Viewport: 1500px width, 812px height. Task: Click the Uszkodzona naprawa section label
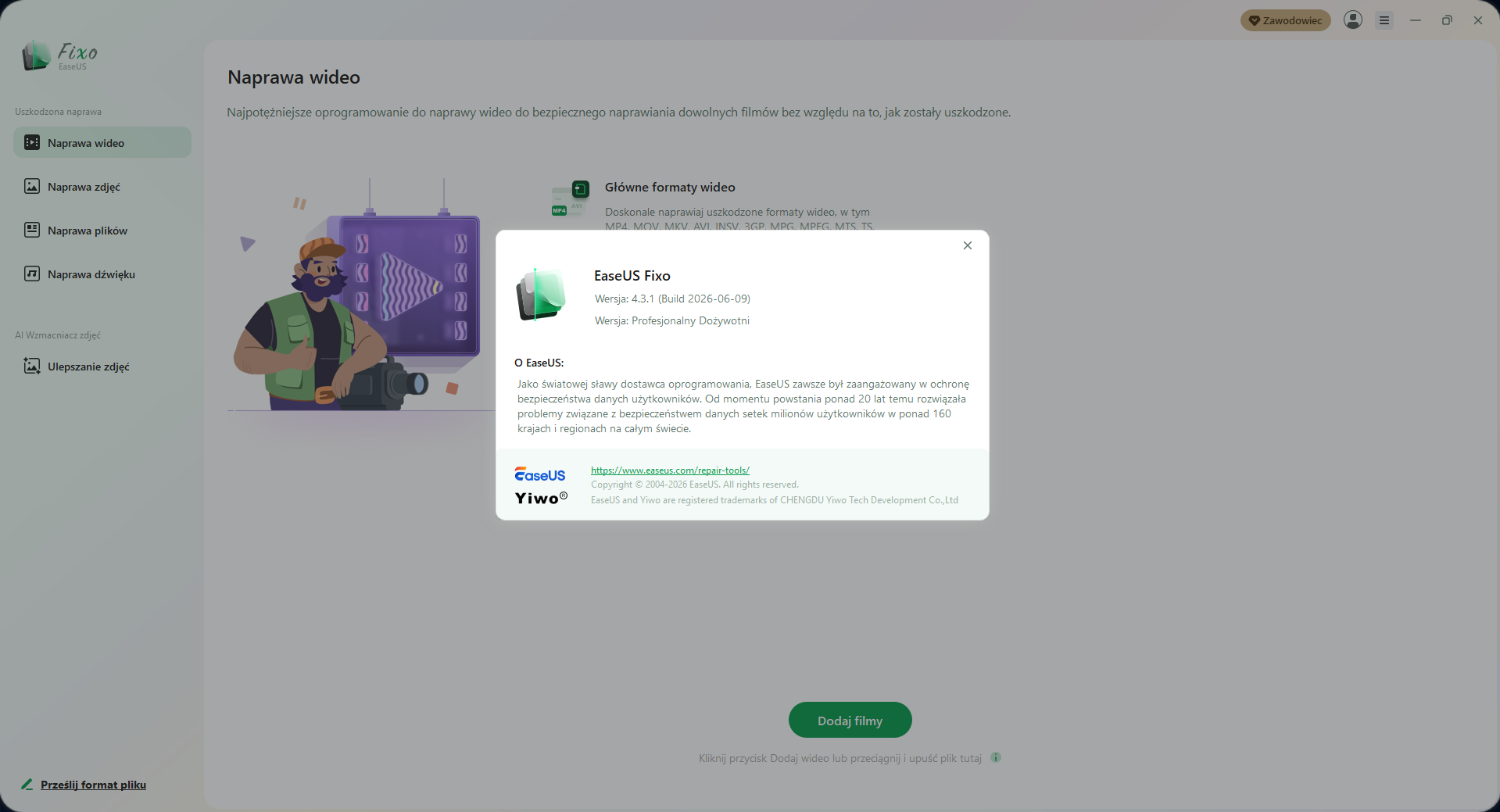[59, 112]
